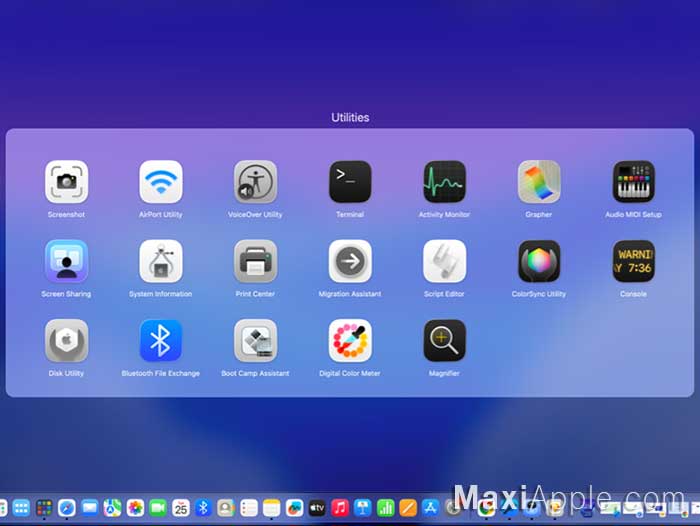The image size is (700, 526).
Task: Open Freeform from the Dock
Action: (294, 508)
